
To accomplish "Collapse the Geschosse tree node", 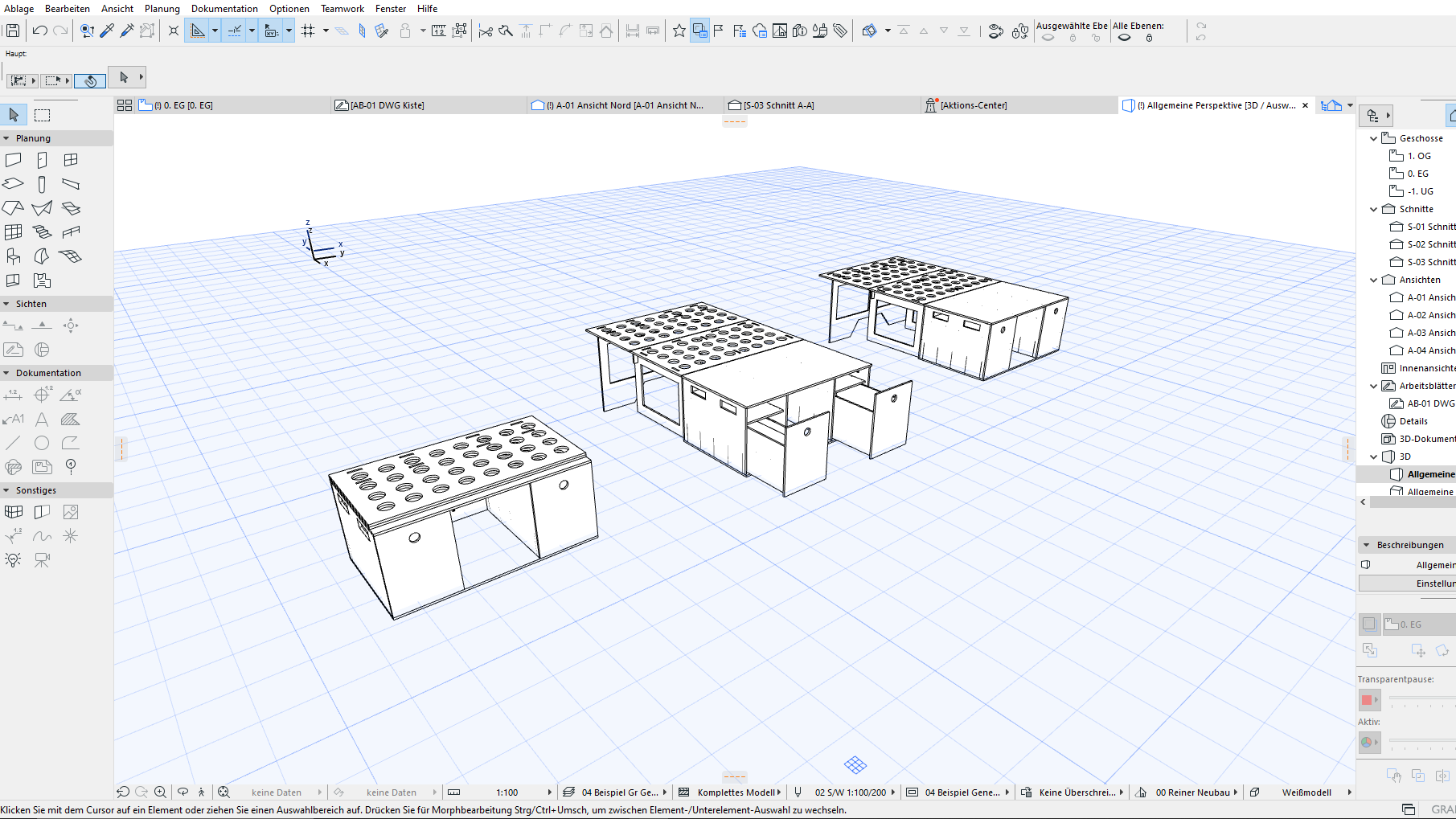I will point(1373,138).
